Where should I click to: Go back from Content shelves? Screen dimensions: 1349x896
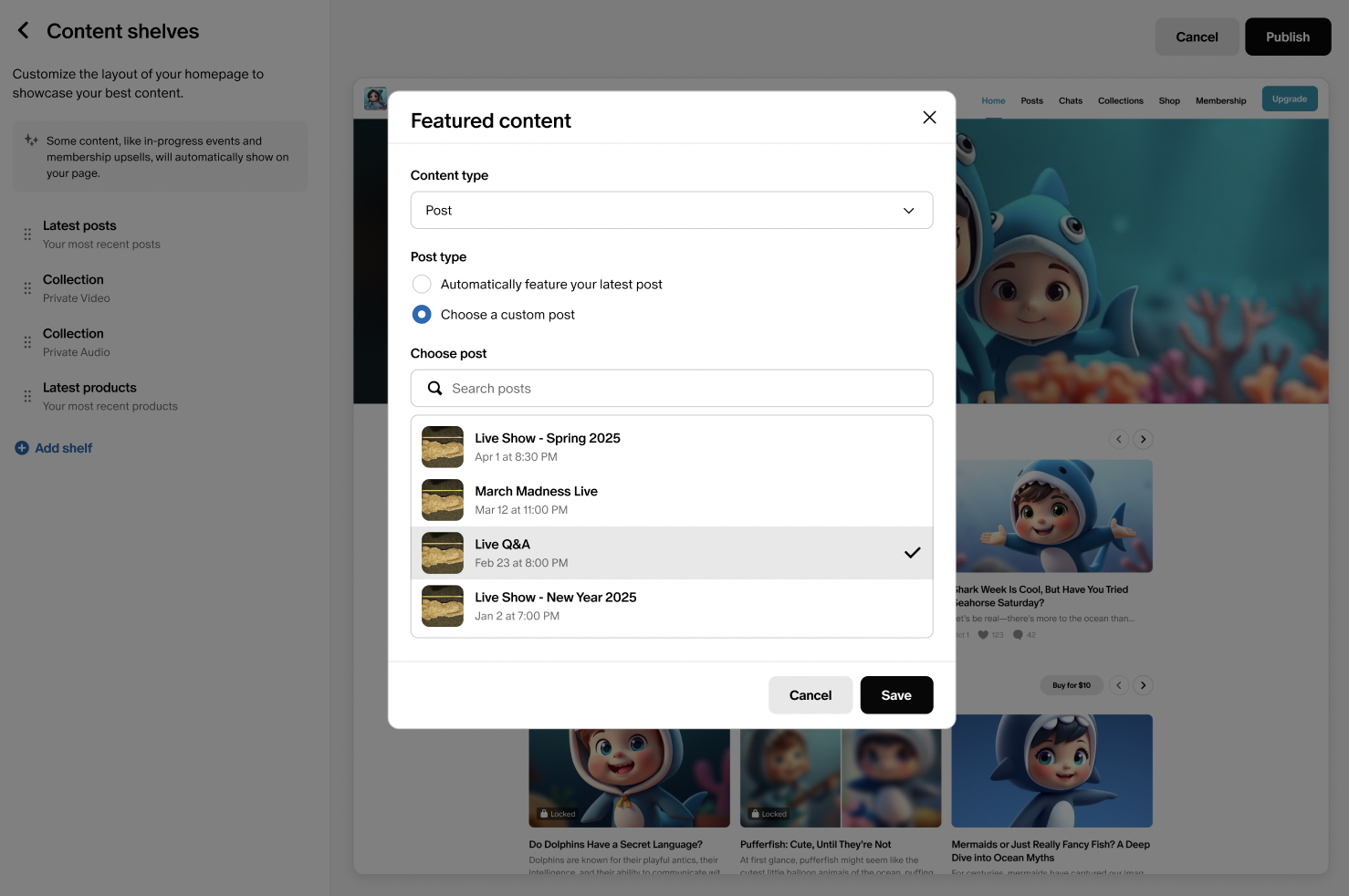24,31
